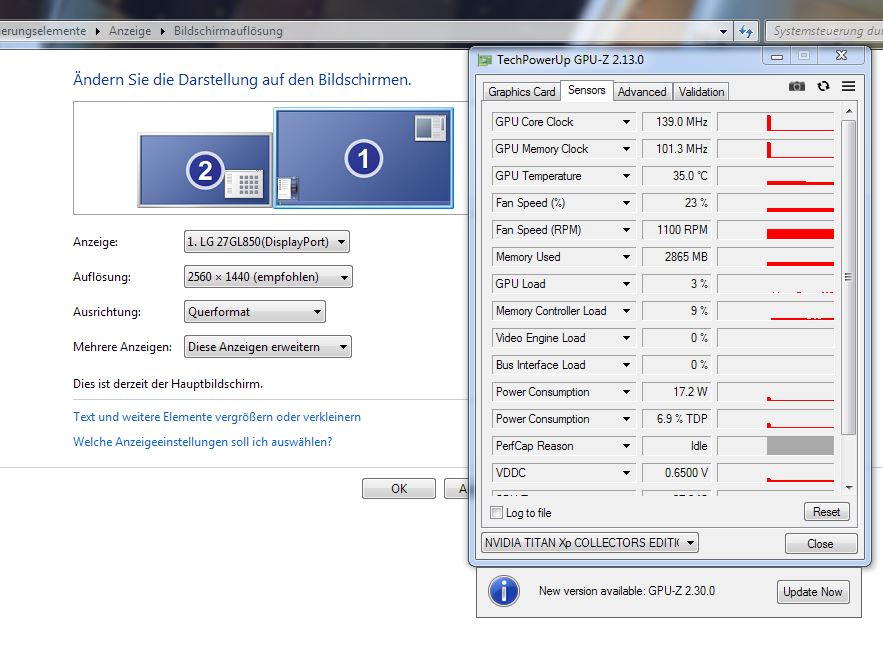Click the Close button in GPU-Z
Screen dimensions: 883x665
(820, 543)
